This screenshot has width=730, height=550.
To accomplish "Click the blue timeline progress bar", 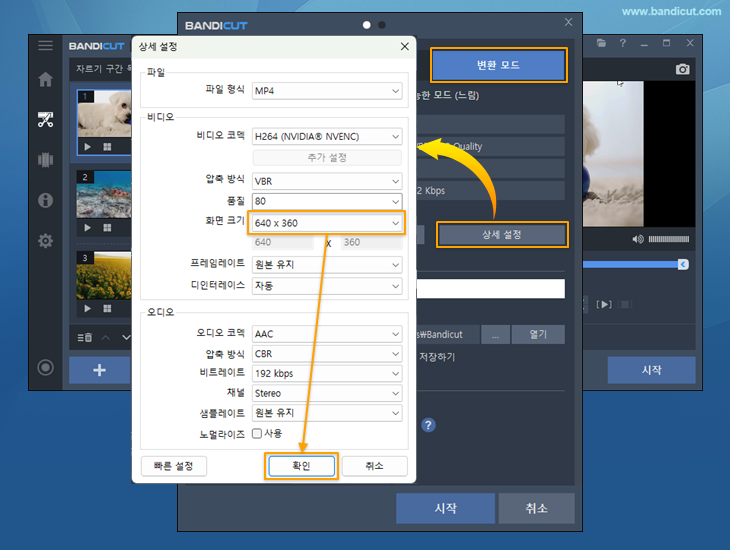I will pyautogui.click(x=630, y=265).
